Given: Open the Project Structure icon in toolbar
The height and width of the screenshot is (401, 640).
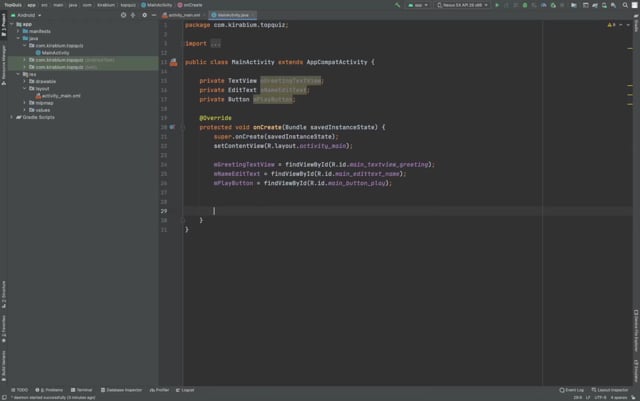Looking at the screenshot, I should point(573,5).
